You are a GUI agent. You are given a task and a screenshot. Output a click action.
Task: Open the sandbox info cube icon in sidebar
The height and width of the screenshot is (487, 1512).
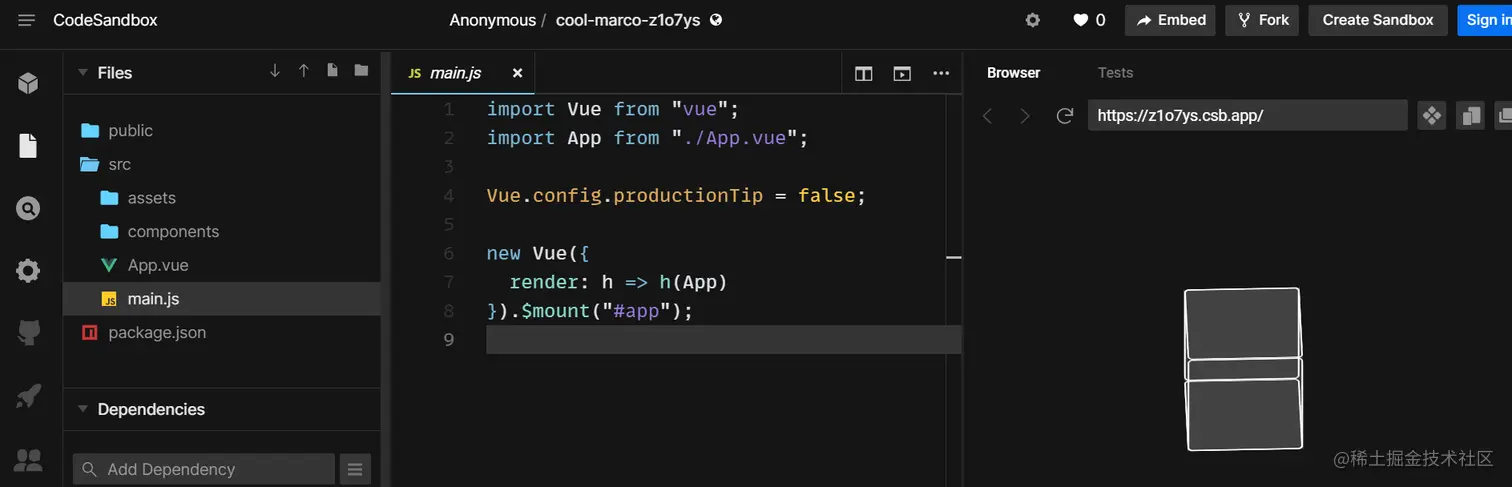tap(28, 83)
